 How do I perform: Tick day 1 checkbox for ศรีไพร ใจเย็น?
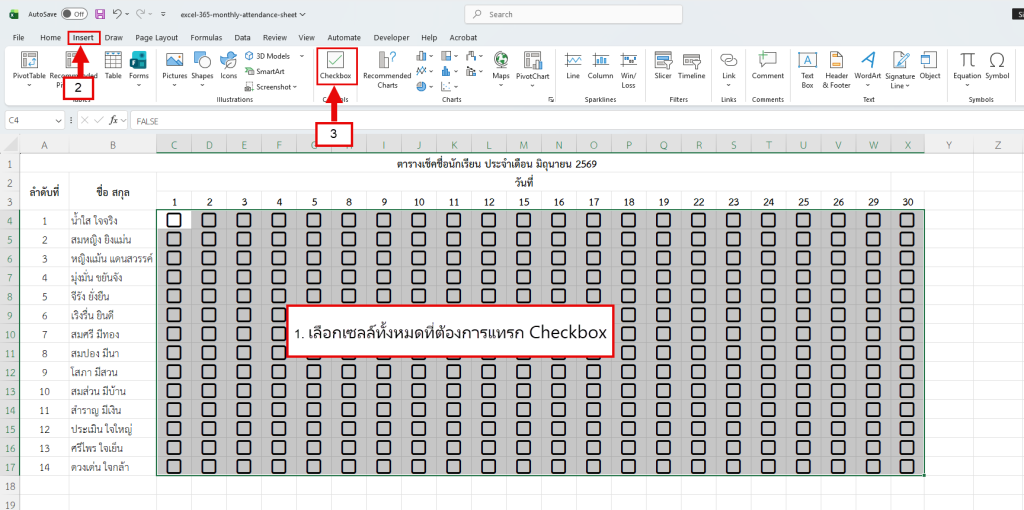(x=174, y=447)
